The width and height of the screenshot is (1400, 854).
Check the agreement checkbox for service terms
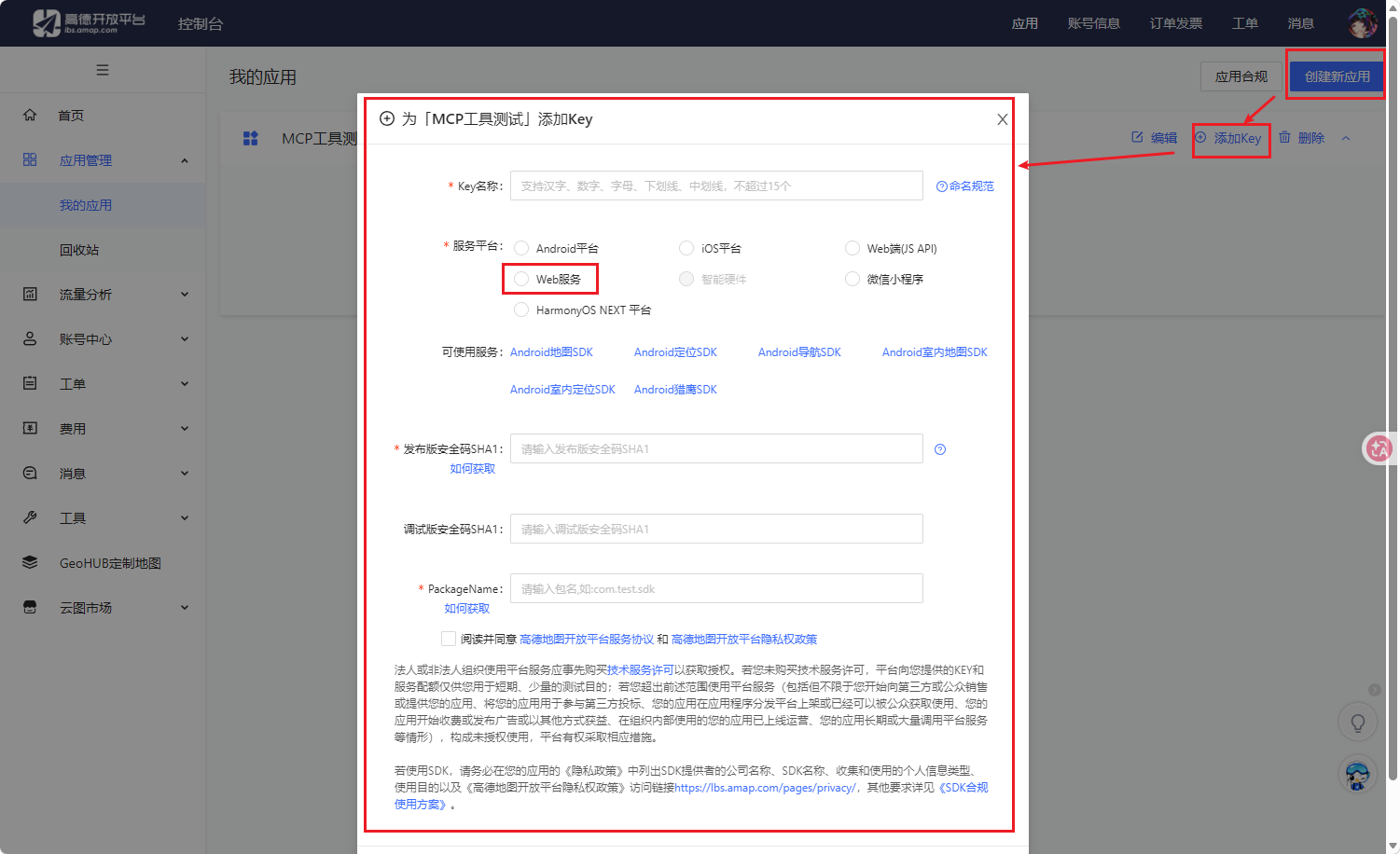click(x=449, y=639)
